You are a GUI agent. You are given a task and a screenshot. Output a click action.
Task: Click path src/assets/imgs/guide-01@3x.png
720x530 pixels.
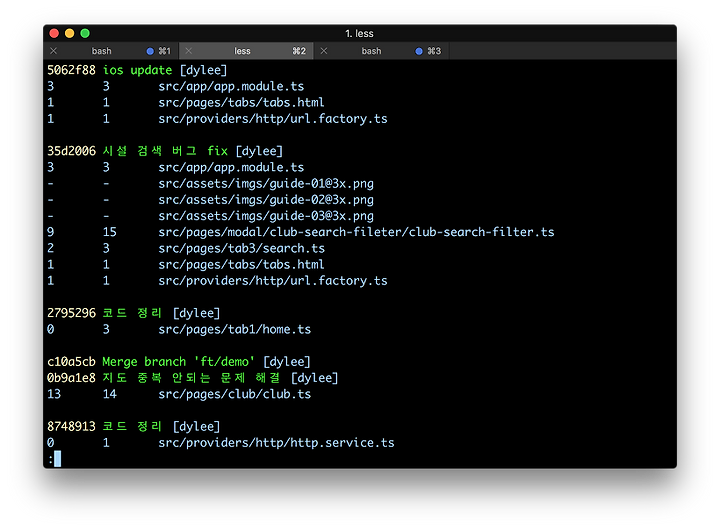[266, 184]
